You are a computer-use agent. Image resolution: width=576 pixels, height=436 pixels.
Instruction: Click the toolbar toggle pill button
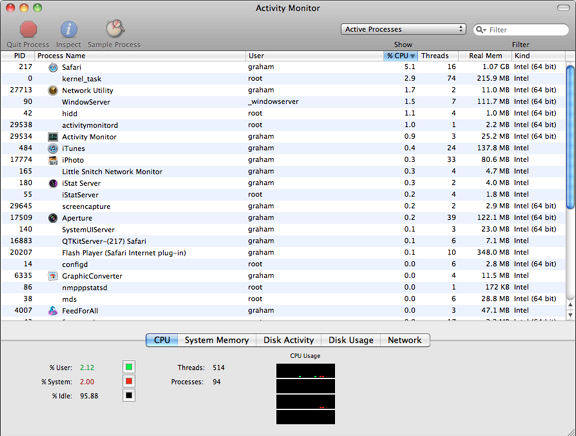563,8
